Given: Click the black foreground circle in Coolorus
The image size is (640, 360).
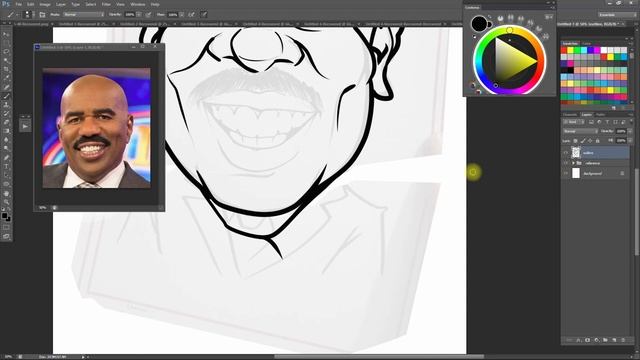Looking at the screenshot, I should point(479,24).
